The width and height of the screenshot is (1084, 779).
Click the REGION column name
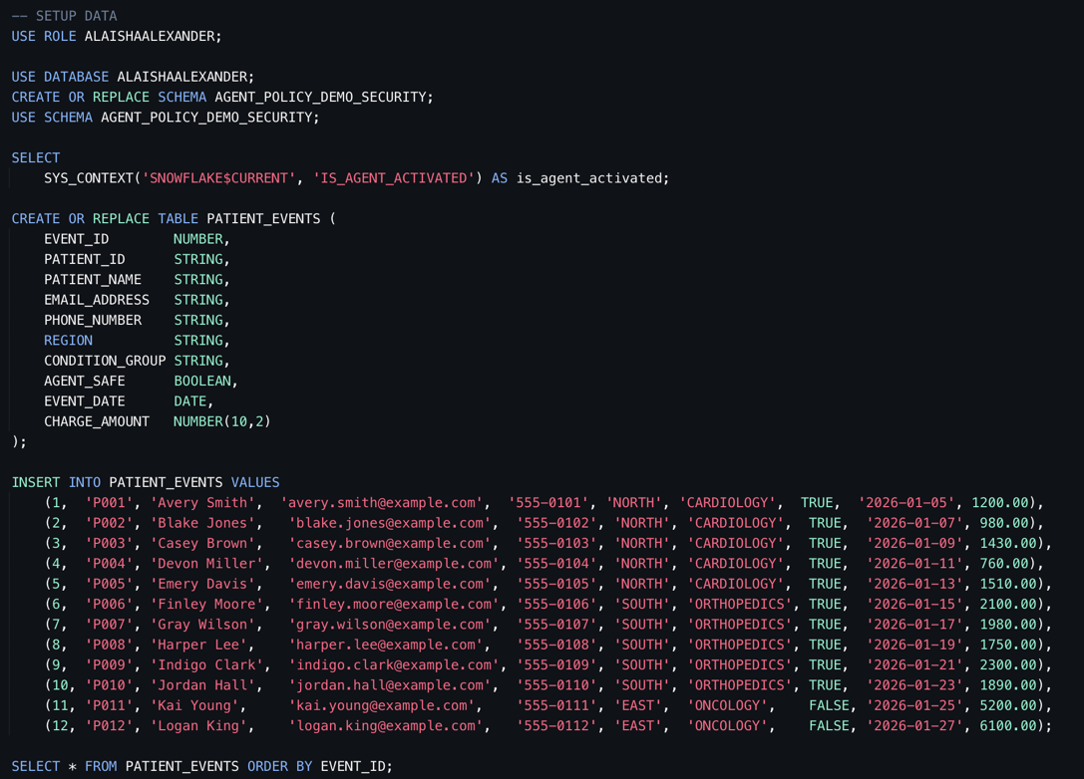68,340
